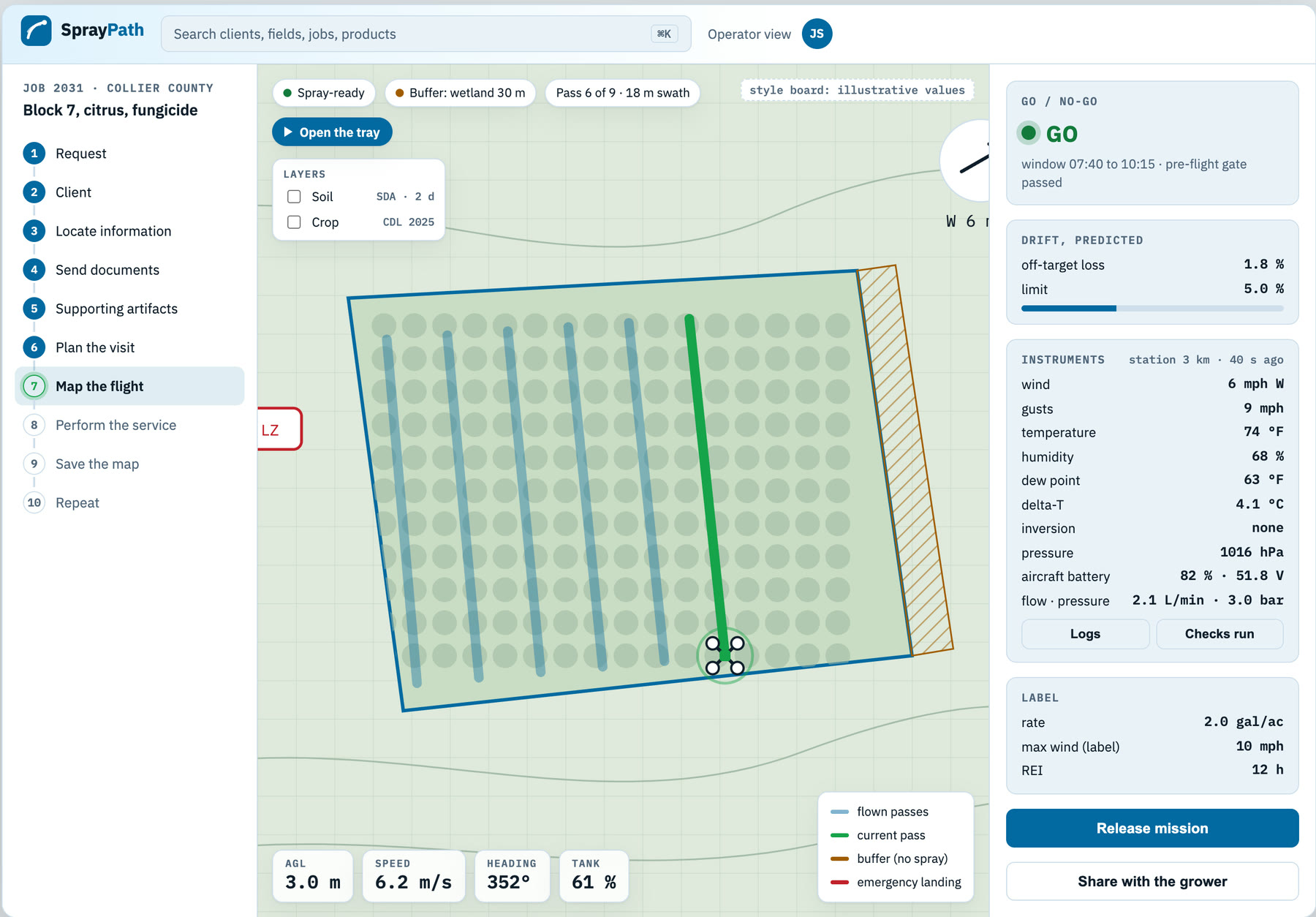This screenshot has width=1316, height=917.
Task: Click the ⌘K shortcut badge
Action: tap(664, 34)
